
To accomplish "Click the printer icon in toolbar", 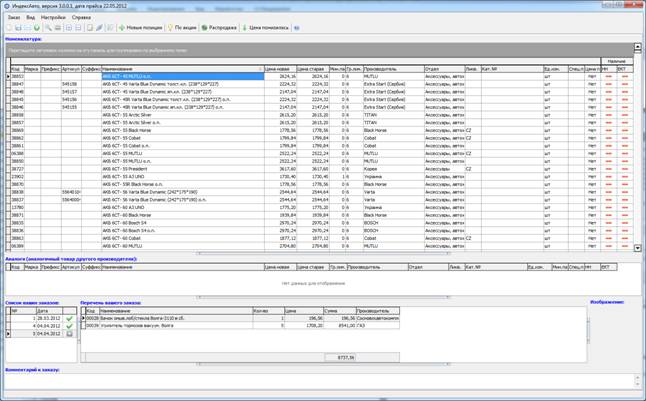I will [x=58, y=28].
